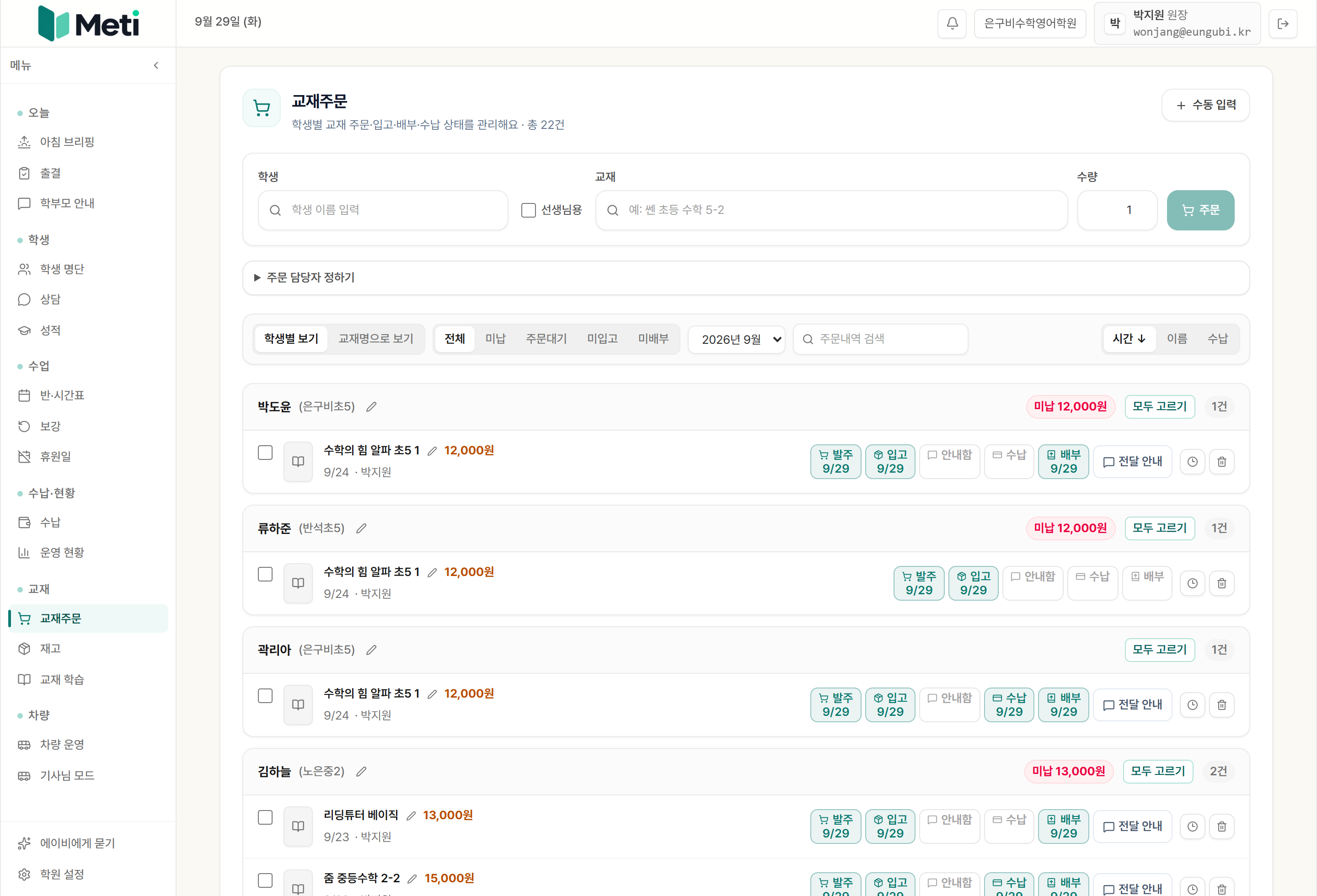Filter orders by 미납 tab
1317x896 pixels.
[x=495, y=339]
